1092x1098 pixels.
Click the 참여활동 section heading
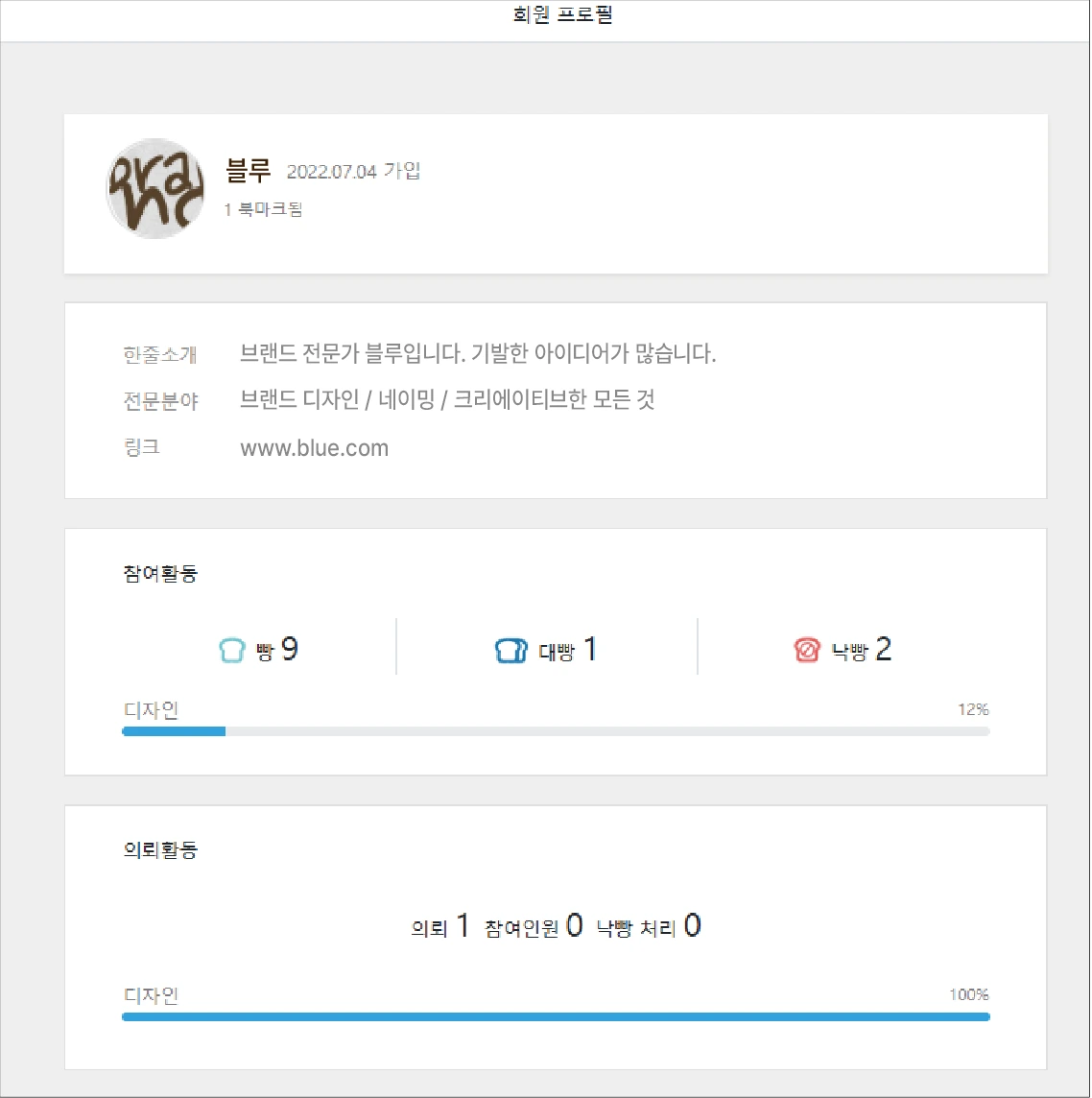click(160, 573)
